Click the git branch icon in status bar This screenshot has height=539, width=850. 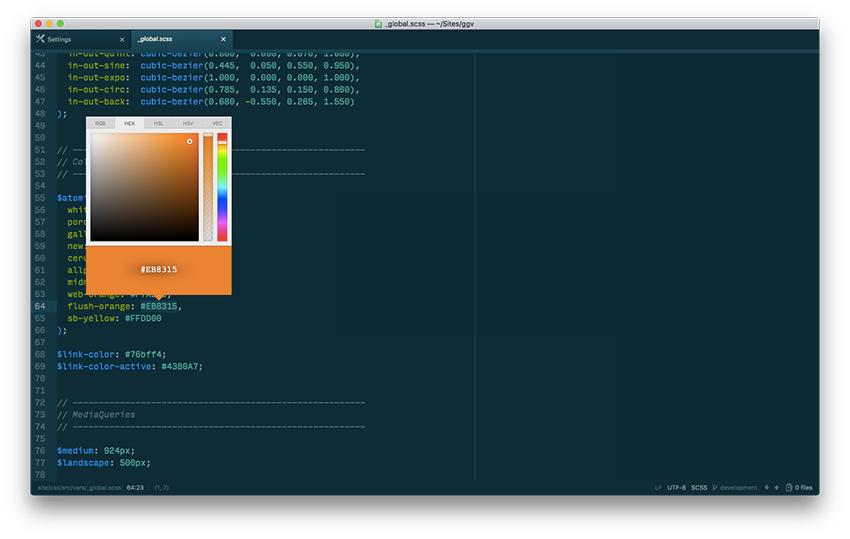[715, 488]
